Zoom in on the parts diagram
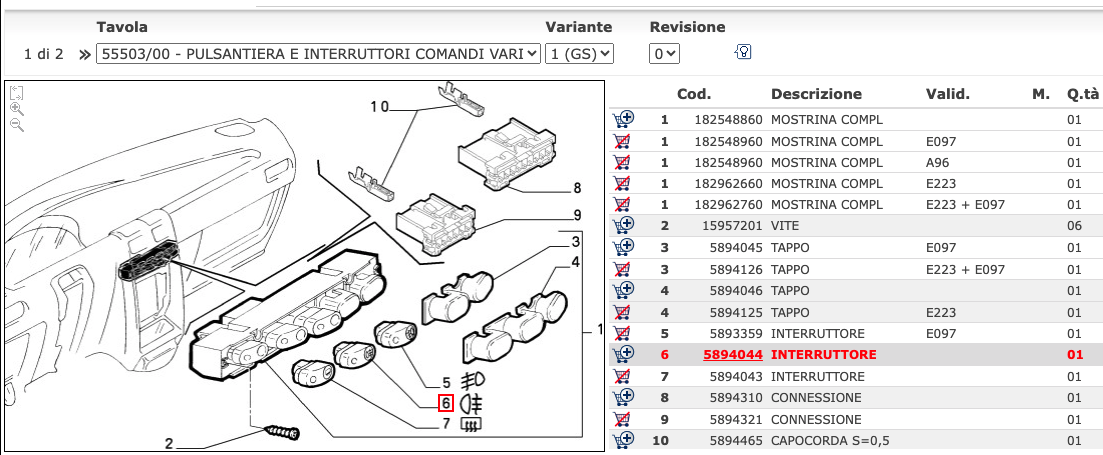Viewport: 1103px width, 455px height. coord(16,108)
